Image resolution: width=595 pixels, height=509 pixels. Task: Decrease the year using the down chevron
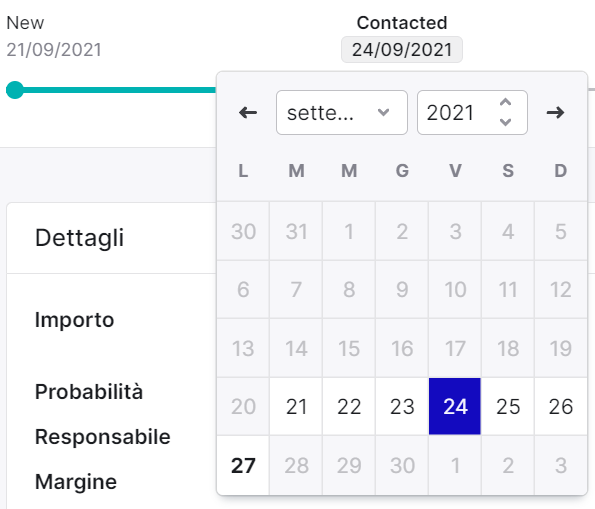[505, 122]
